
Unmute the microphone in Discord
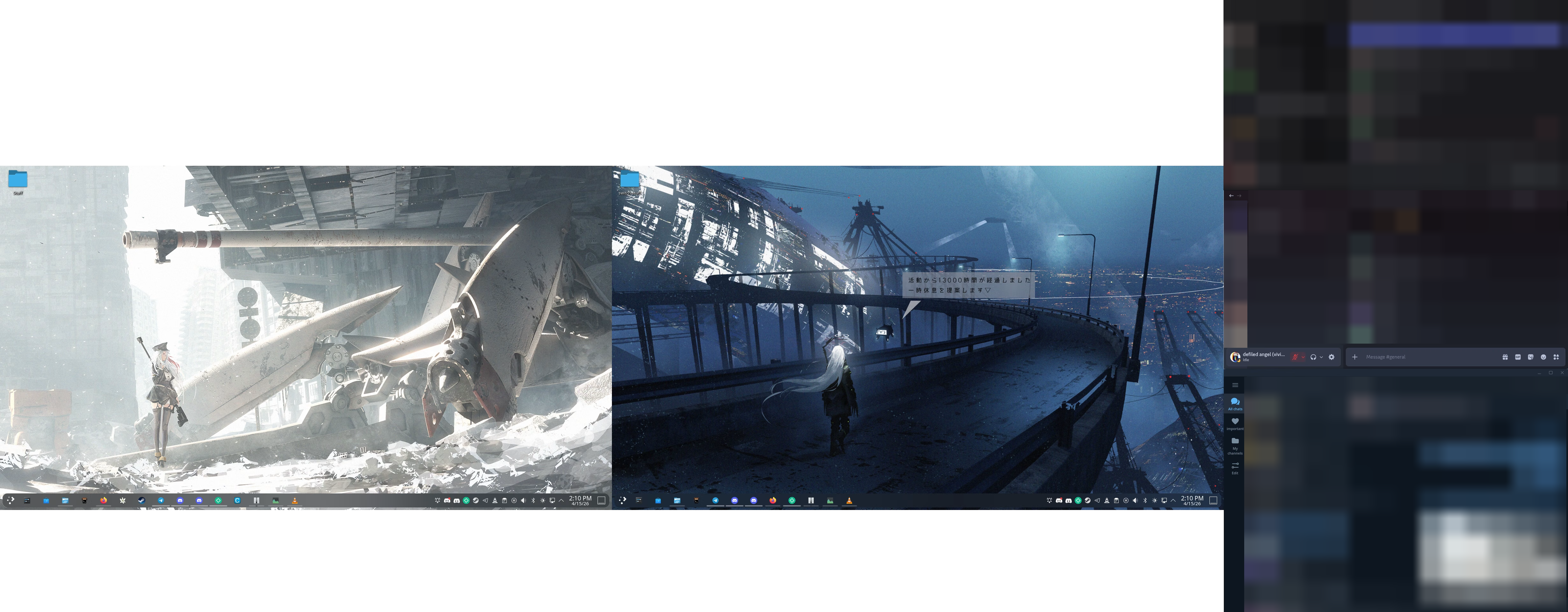[1295, 357]
